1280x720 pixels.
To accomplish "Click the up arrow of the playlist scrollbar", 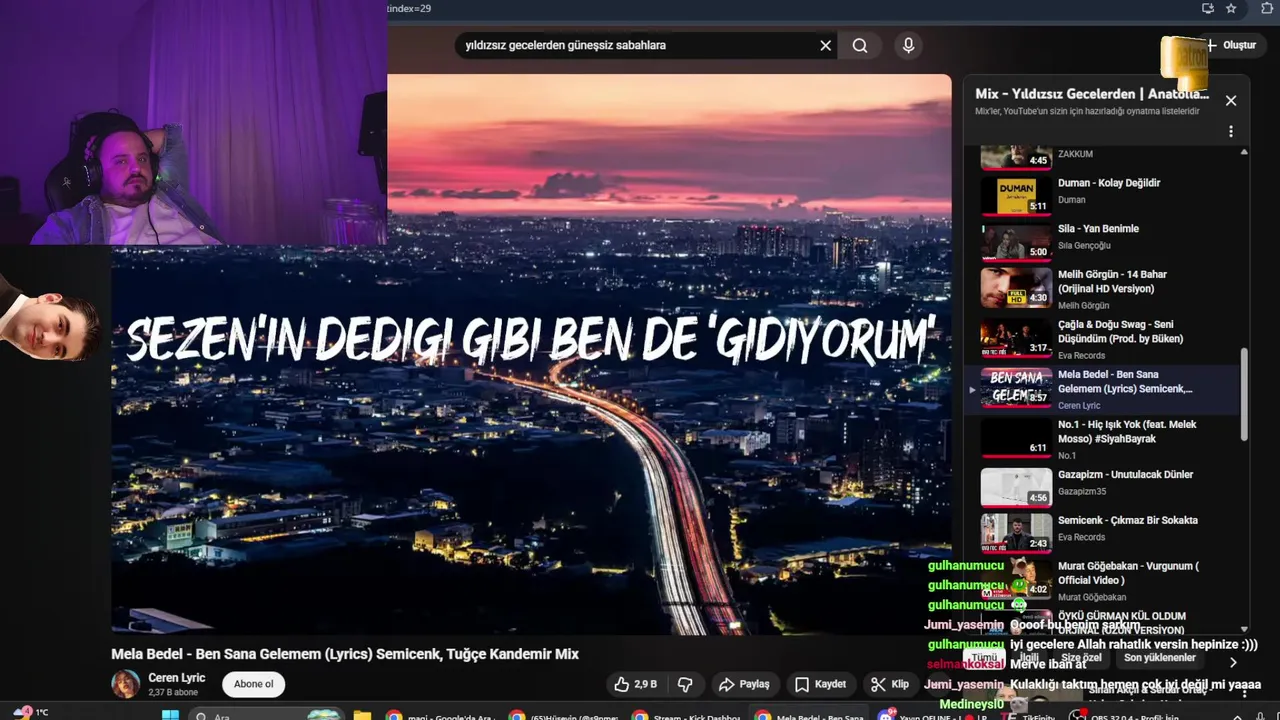I will click(1244, 152).
